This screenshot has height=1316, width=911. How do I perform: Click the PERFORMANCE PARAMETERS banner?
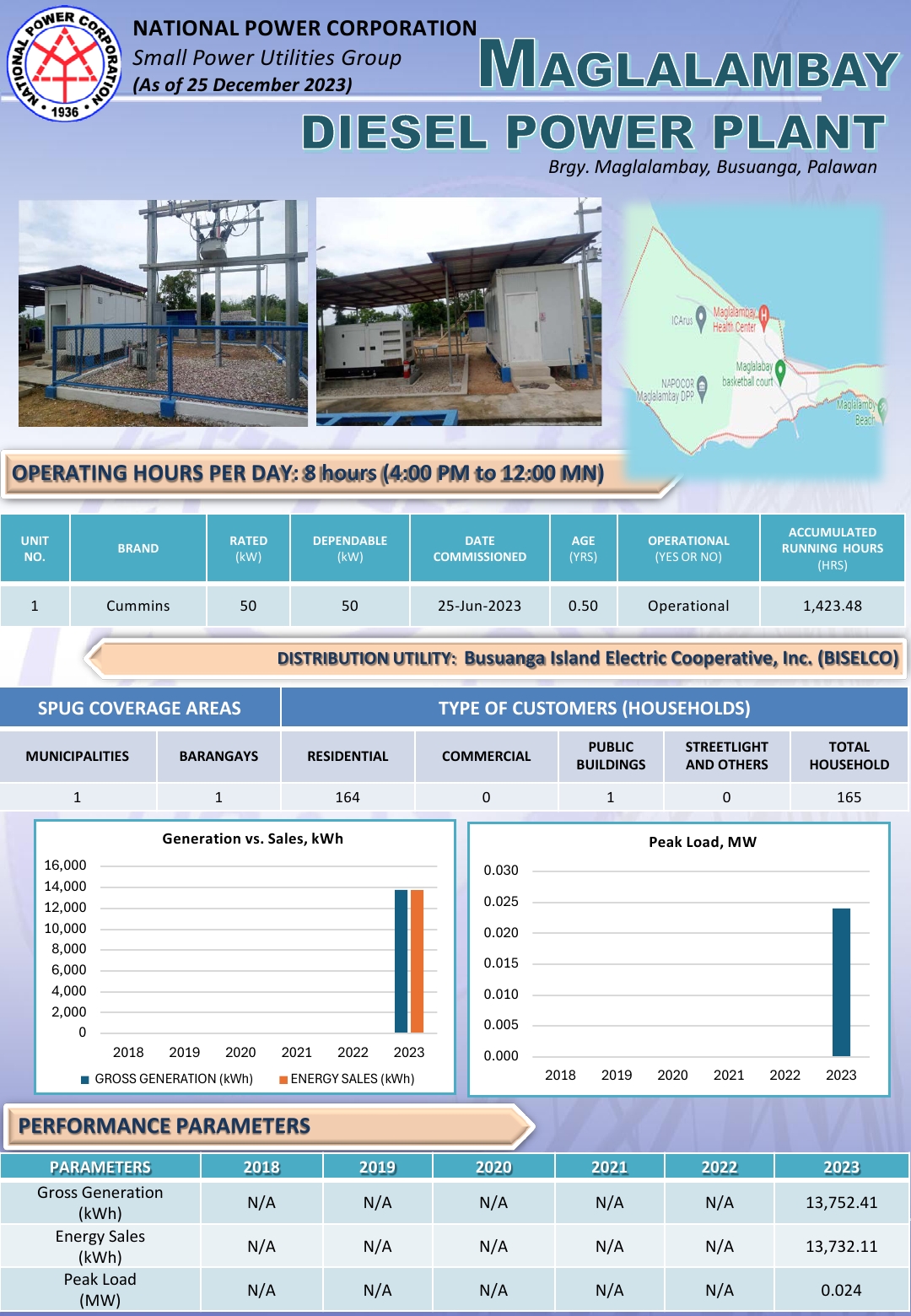coord(268,1126)
